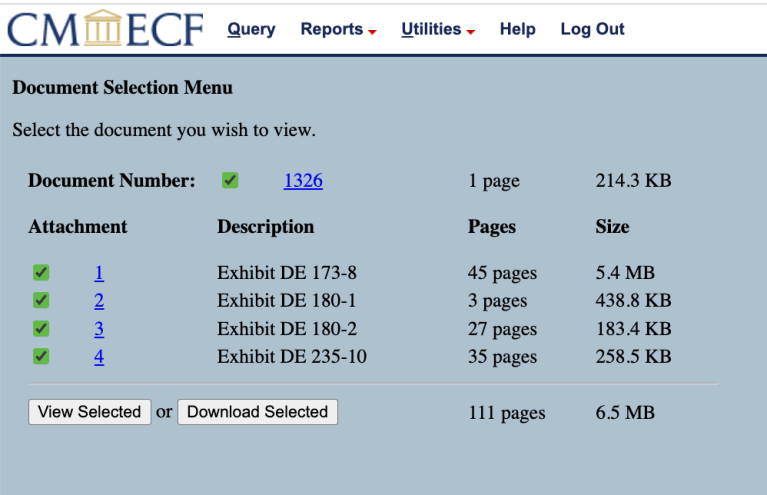Expand the Reports dropdown menu
This screenshot has width=767, height=495.
click(338, 29)
